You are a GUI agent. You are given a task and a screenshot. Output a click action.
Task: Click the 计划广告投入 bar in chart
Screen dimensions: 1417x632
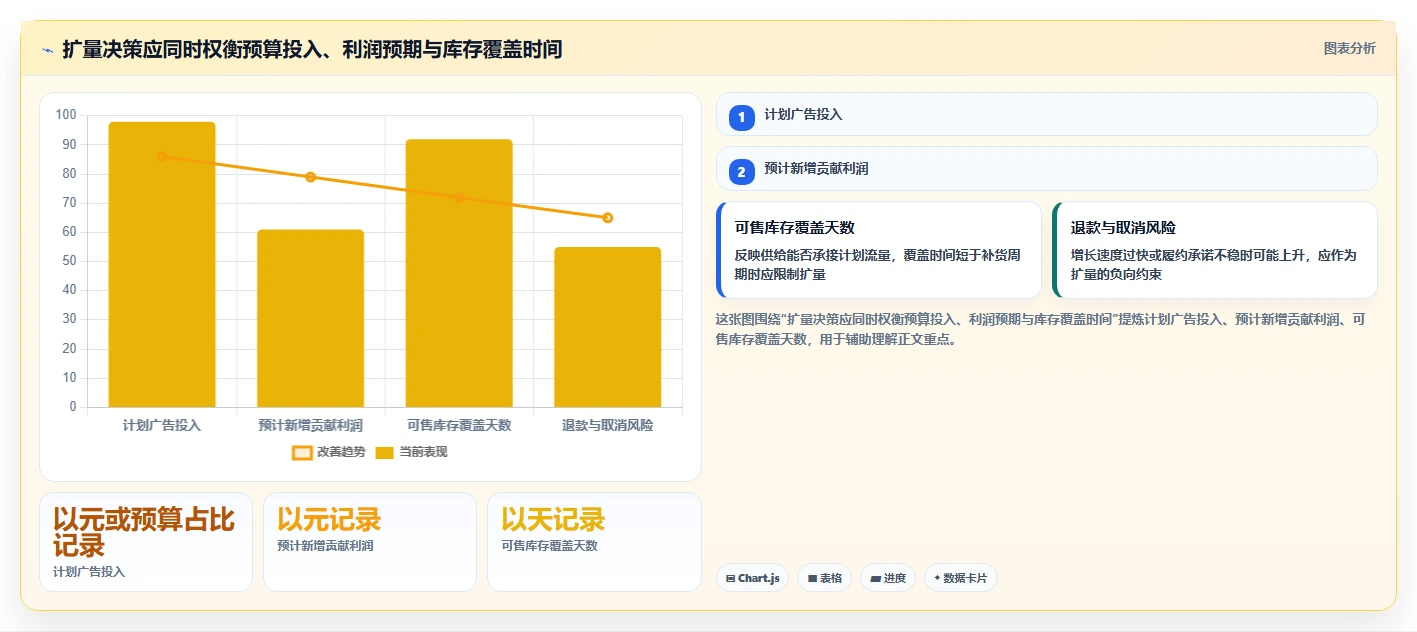(x=162, y=265)
